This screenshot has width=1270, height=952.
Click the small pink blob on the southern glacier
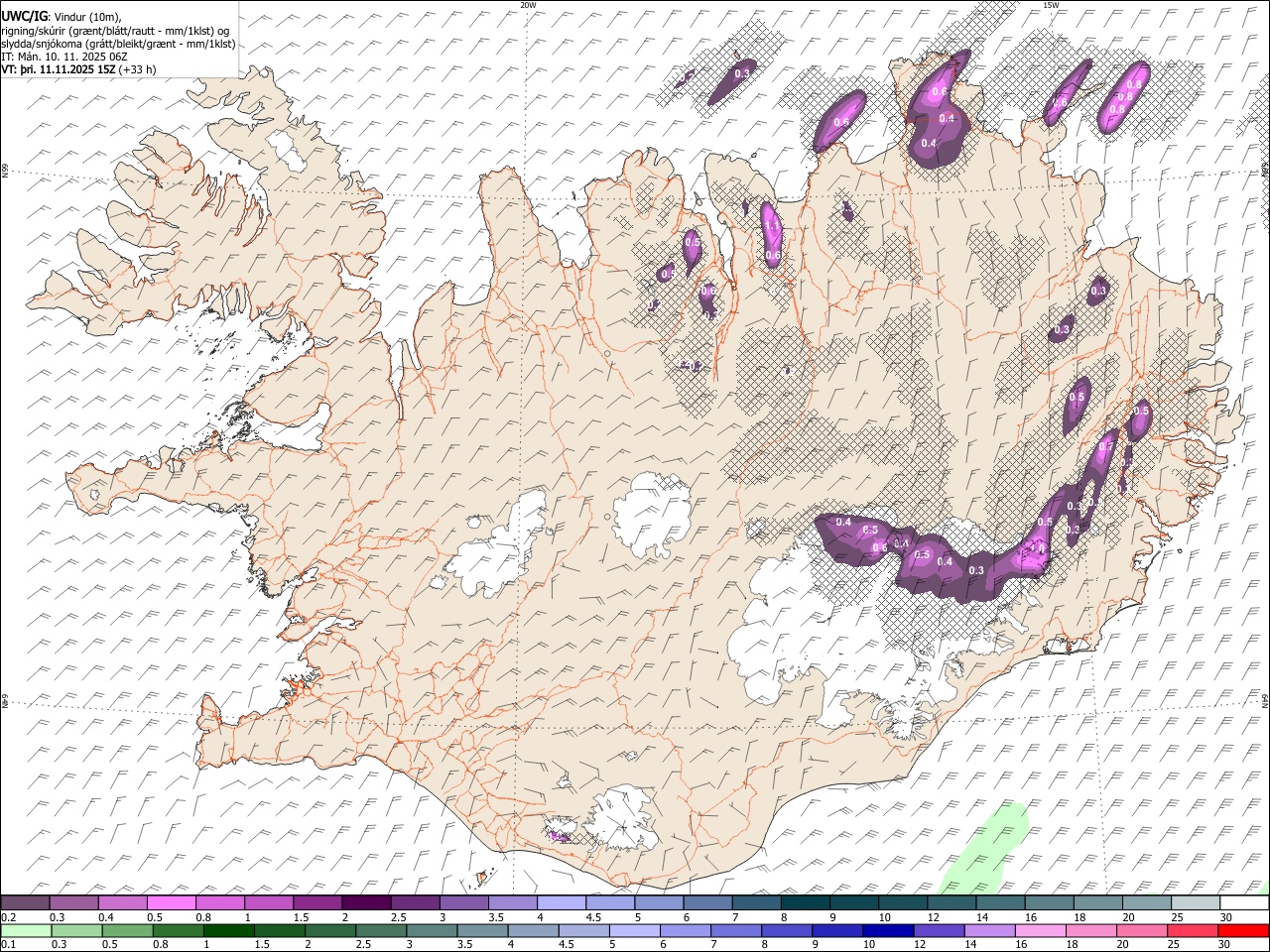560,836
